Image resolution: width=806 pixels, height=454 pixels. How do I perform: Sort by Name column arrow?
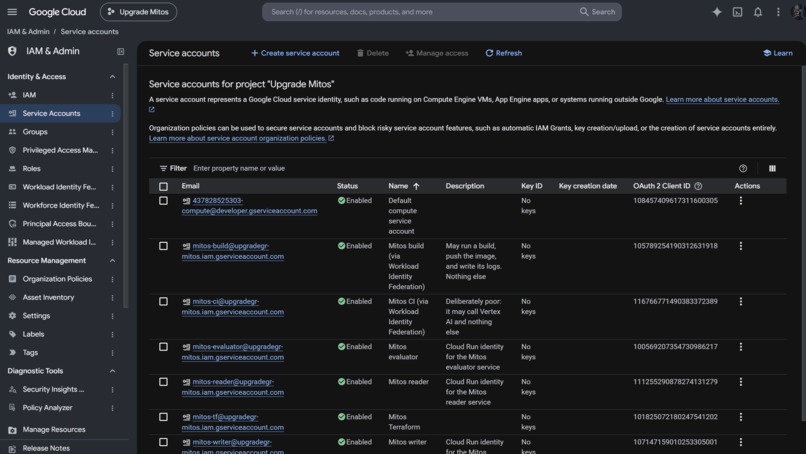[416, 186]
